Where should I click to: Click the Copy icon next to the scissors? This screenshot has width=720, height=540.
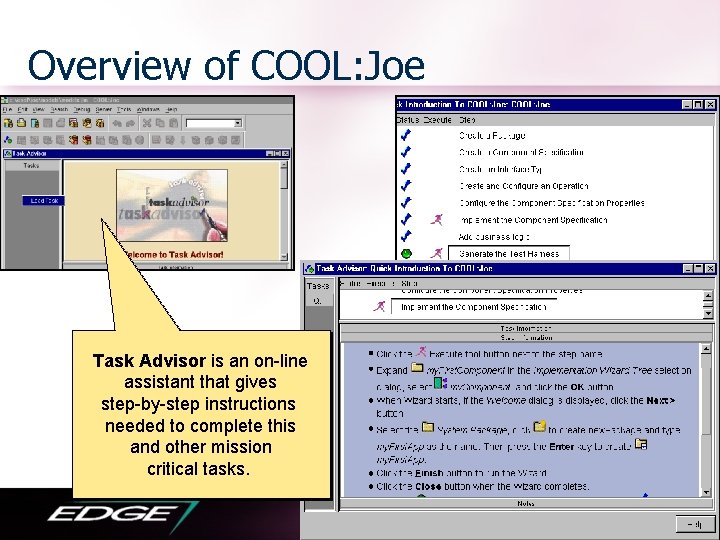pos(160,123)
